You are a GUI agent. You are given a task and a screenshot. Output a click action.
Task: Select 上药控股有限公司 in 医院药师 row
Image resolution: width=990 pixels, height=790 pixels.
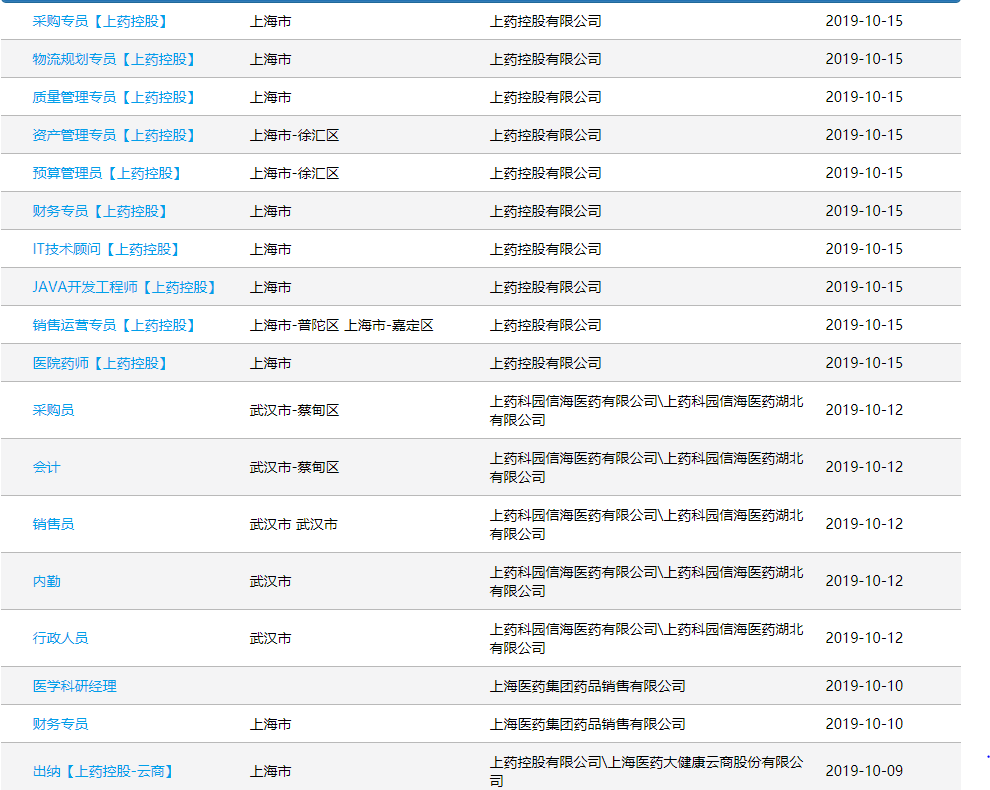click(546, 363)
